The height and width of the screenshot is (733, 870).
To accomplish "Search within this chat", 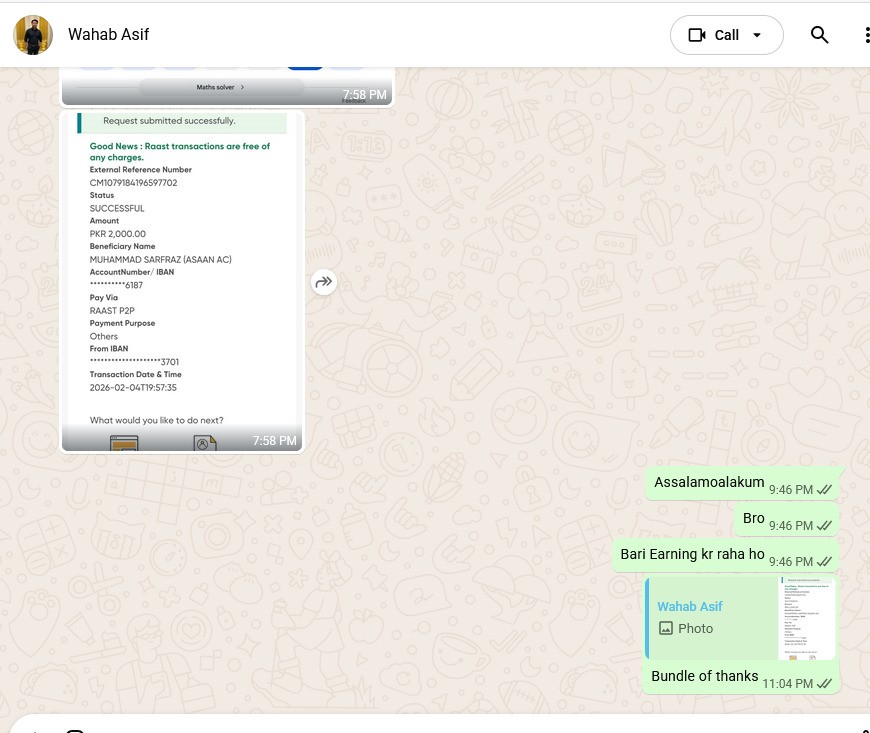I will [820, 35].
